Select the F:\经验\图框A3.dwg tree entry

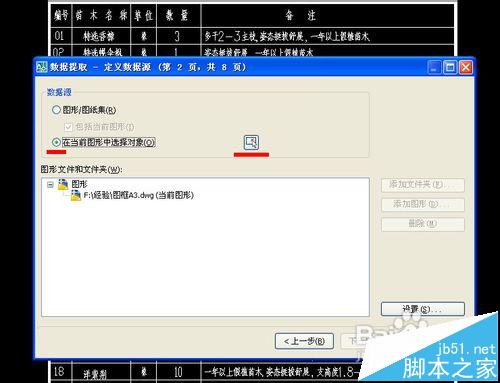(x=138, y=195)
